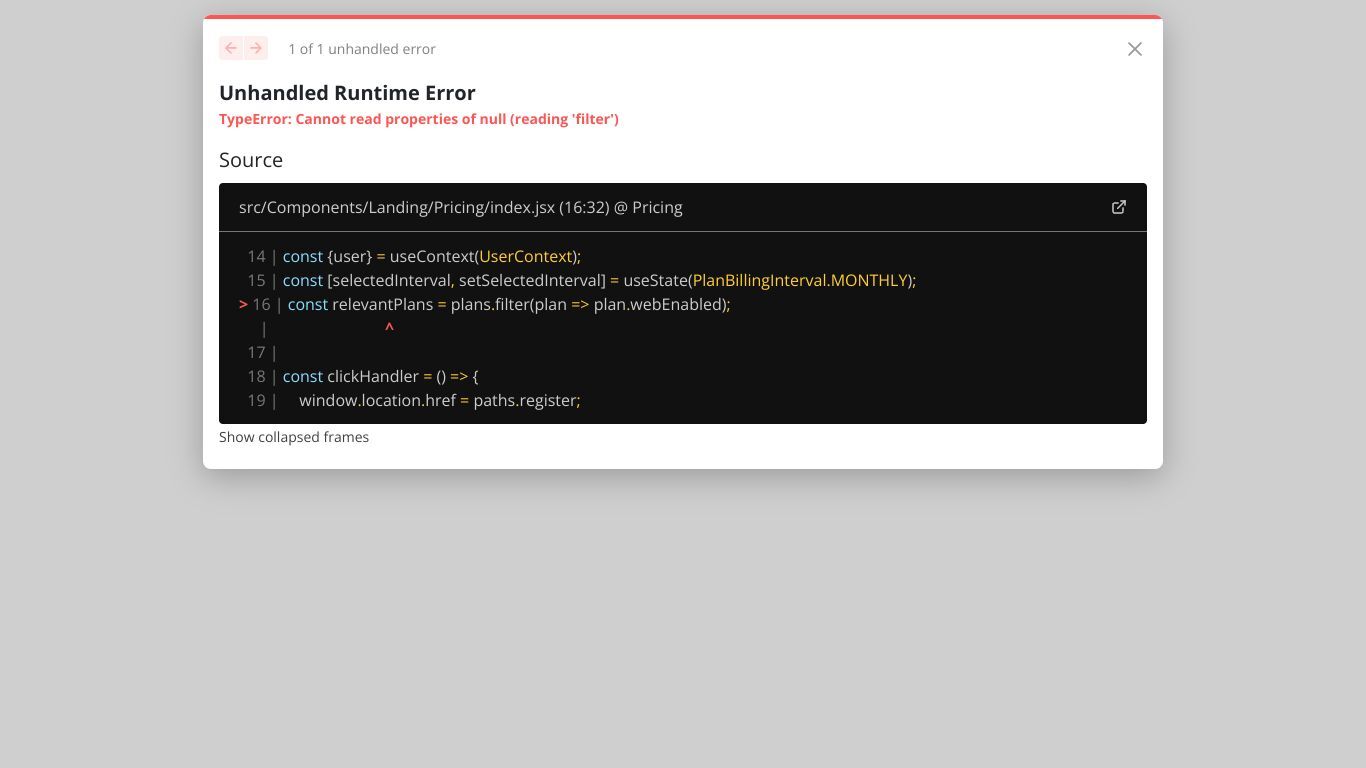Click the setSelectedInterval token on line 15
Viewport: 1366px width, 768px height.
coord(529,280)
